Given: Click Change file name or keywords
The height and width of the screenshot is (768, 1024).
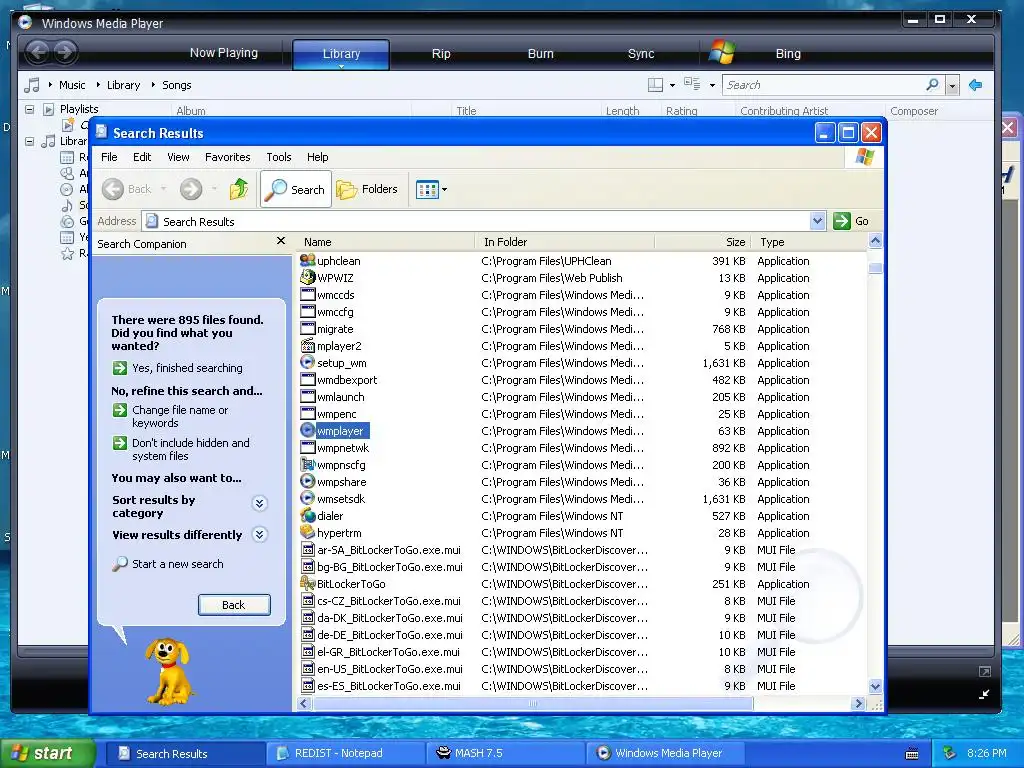Looking at the screenshot, I should pos(180,416).
